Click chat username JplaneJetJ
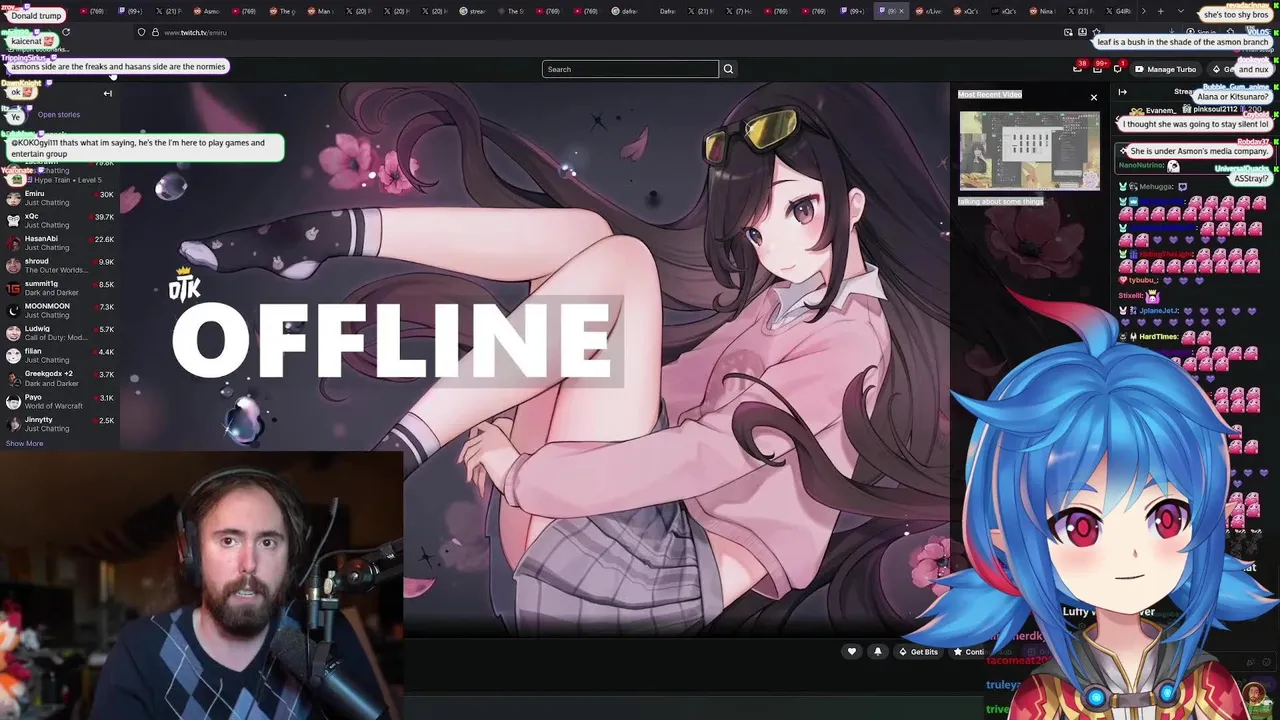The height and width of the screenshot is (720, 1280). coord(1160,311)
